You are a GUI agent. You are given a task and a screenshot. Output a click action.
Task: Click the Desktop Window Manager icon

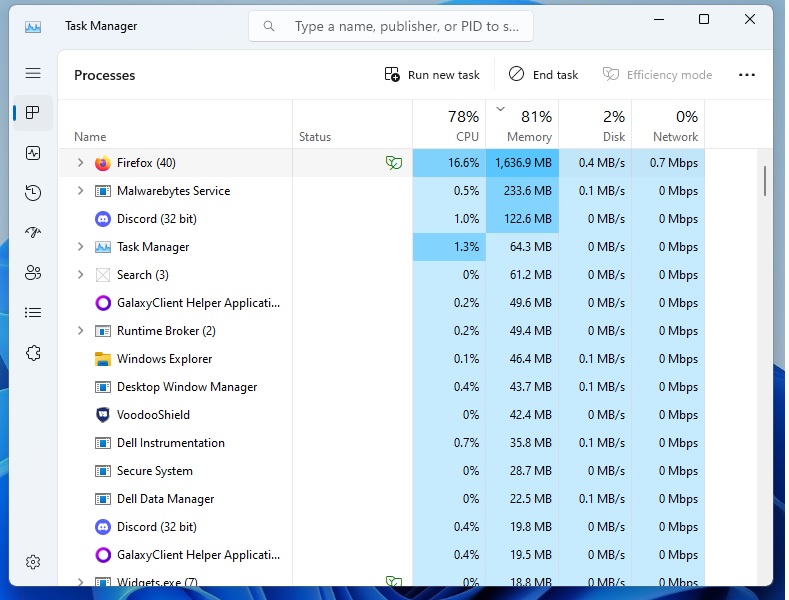point(103,387)
